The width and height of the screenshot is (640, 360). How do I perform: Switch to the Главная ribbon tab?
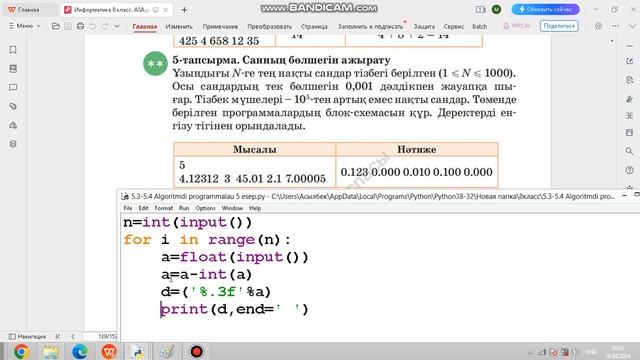point(144,26)
